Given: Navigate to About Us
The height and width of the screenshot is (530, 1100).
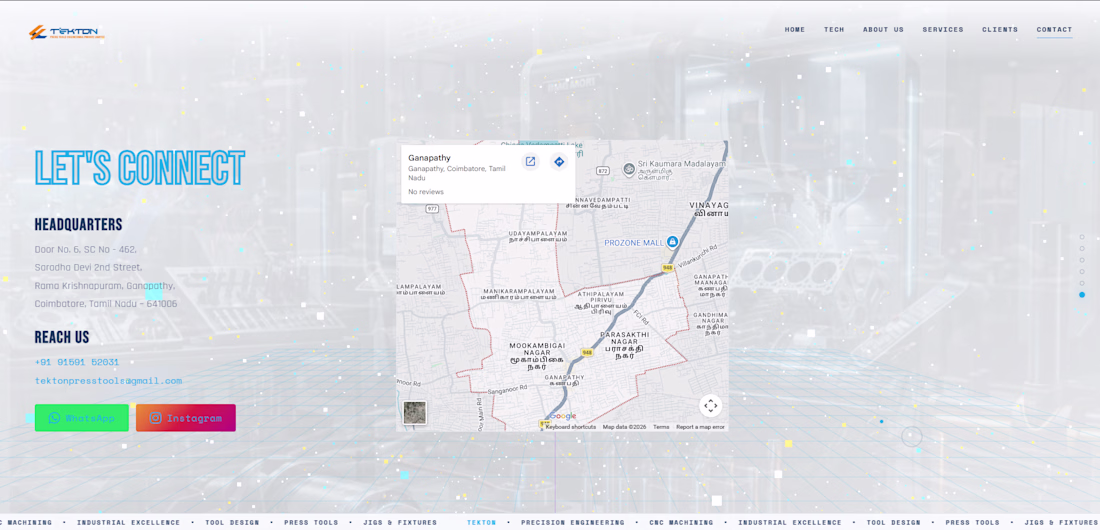Looking at the screenshot, I should pos(883,29).
